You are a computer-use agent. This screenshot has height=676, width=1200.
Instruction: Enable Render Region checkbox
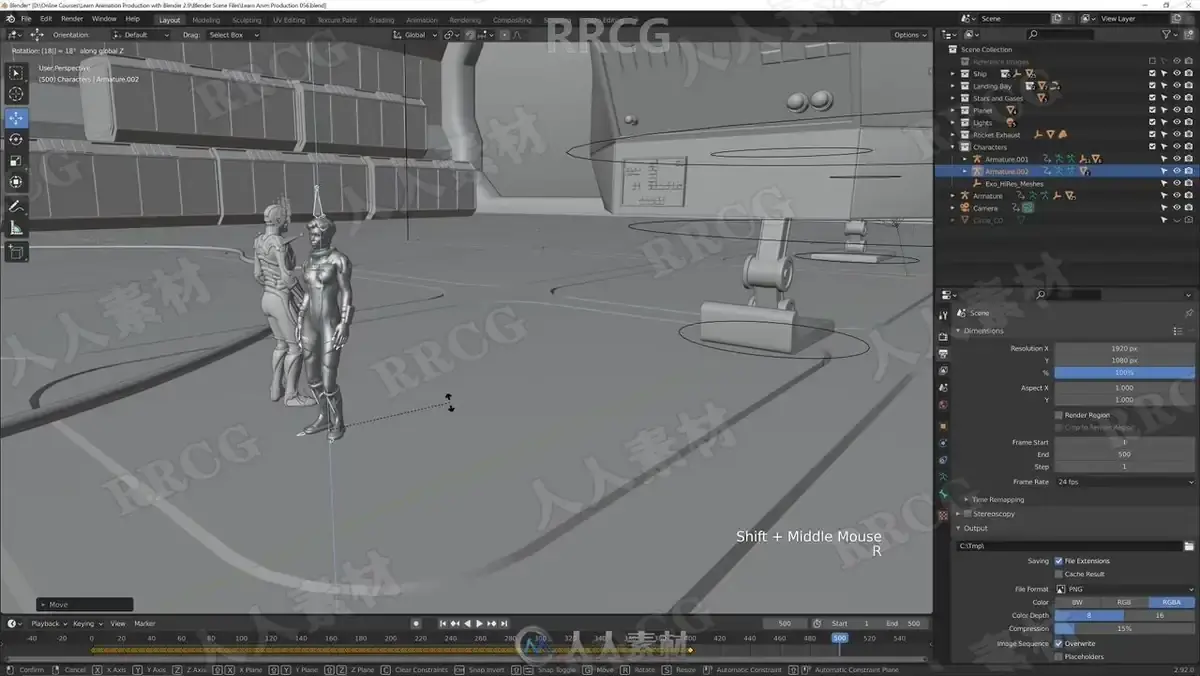1058,415
